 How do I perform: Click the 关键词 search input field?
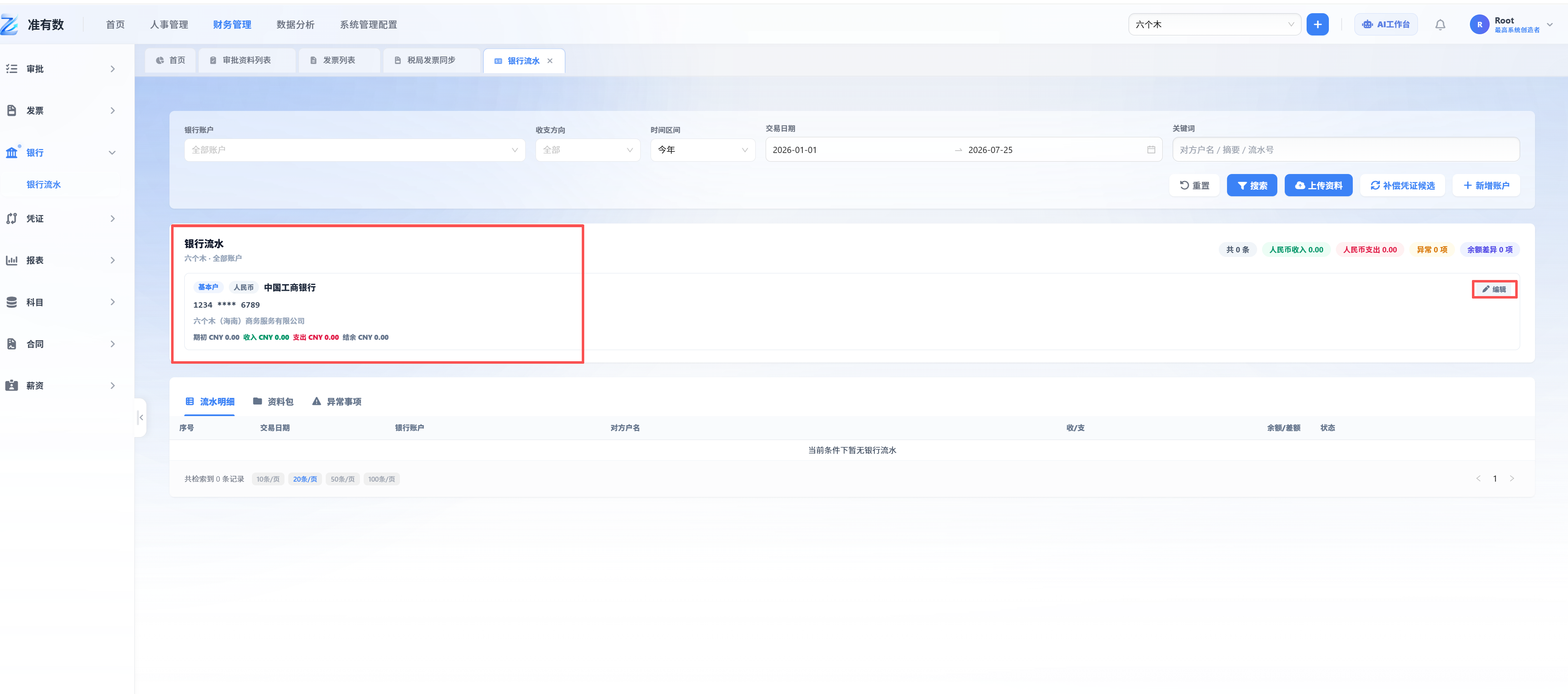pyautogui.click(x=1345, y=150)
